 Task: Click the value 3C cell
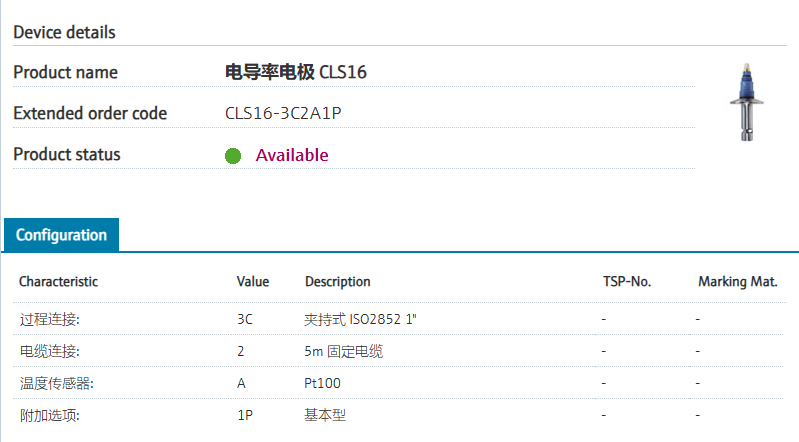click(245, 319)
